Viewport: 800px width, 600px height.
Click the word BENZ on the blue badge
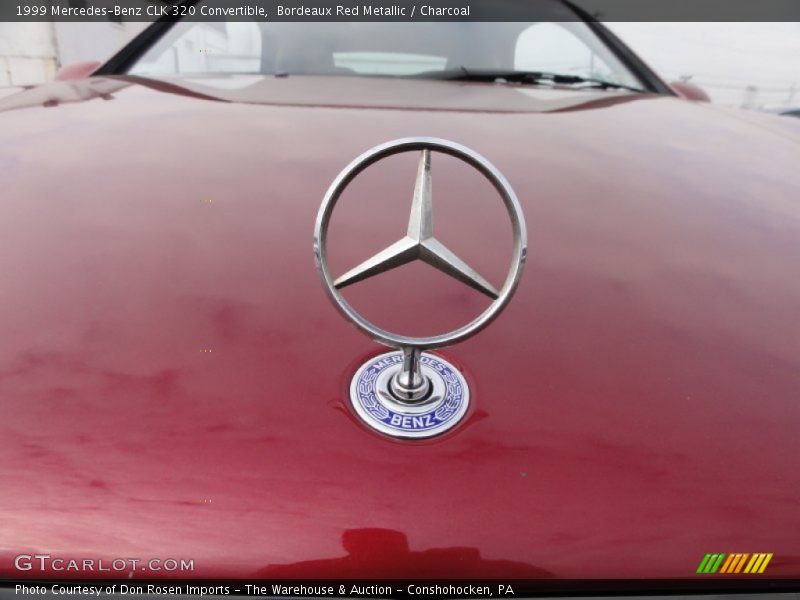click(x=411, y=422)
